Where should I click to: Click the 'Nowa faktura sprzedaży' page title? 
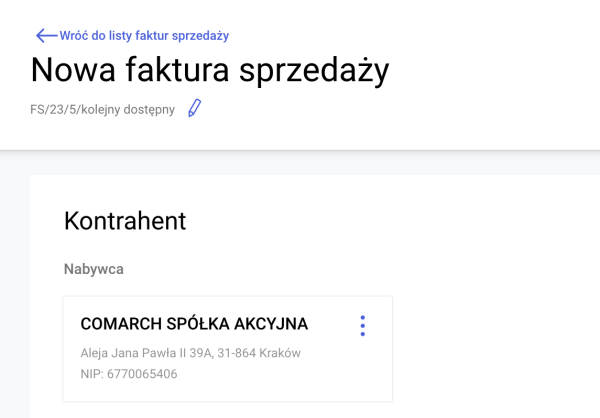[x=210, y=70]
